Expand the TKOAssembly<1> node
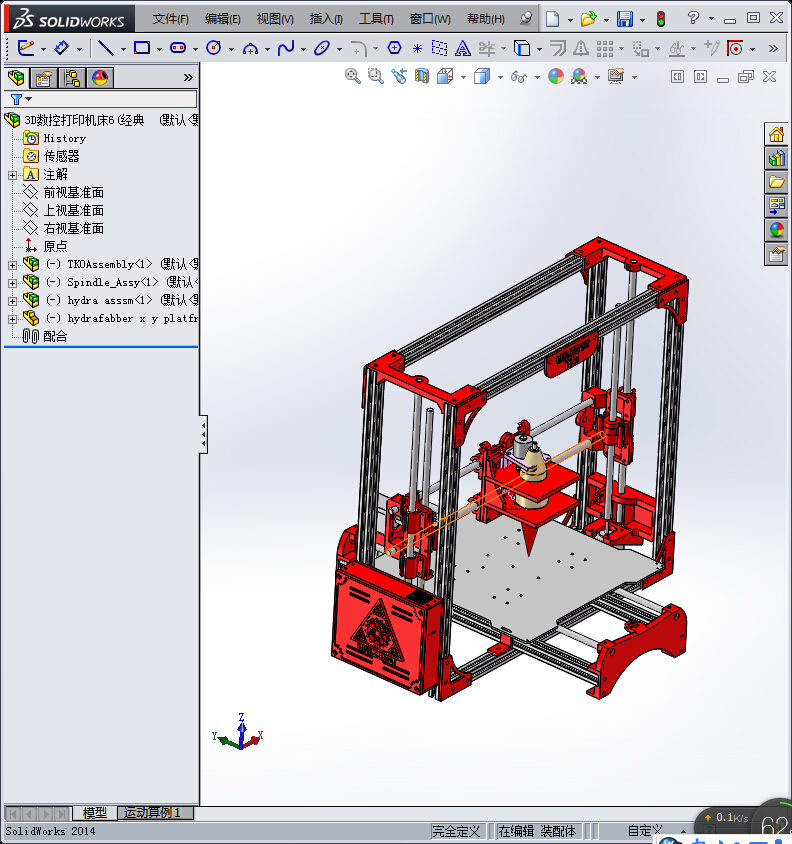 [x=12, y=265]
